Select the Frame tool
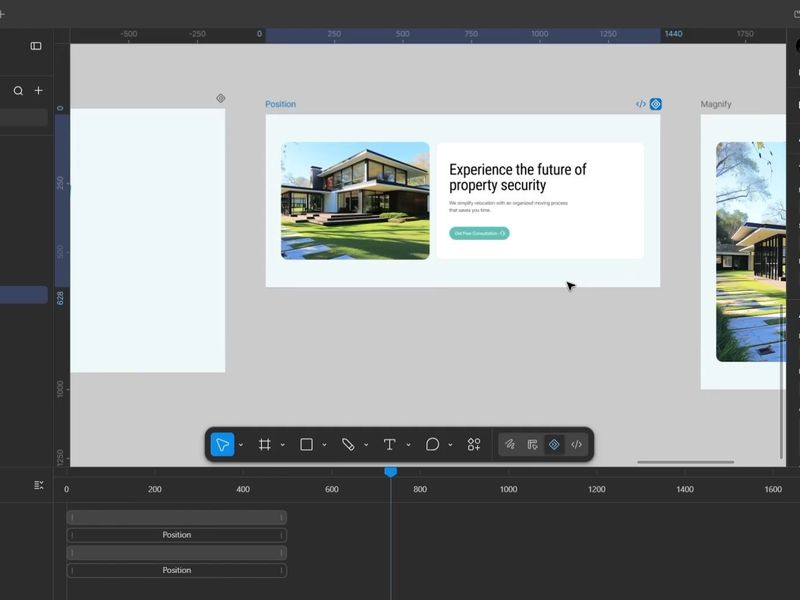 pyautogui.click(x=264, y=444)
